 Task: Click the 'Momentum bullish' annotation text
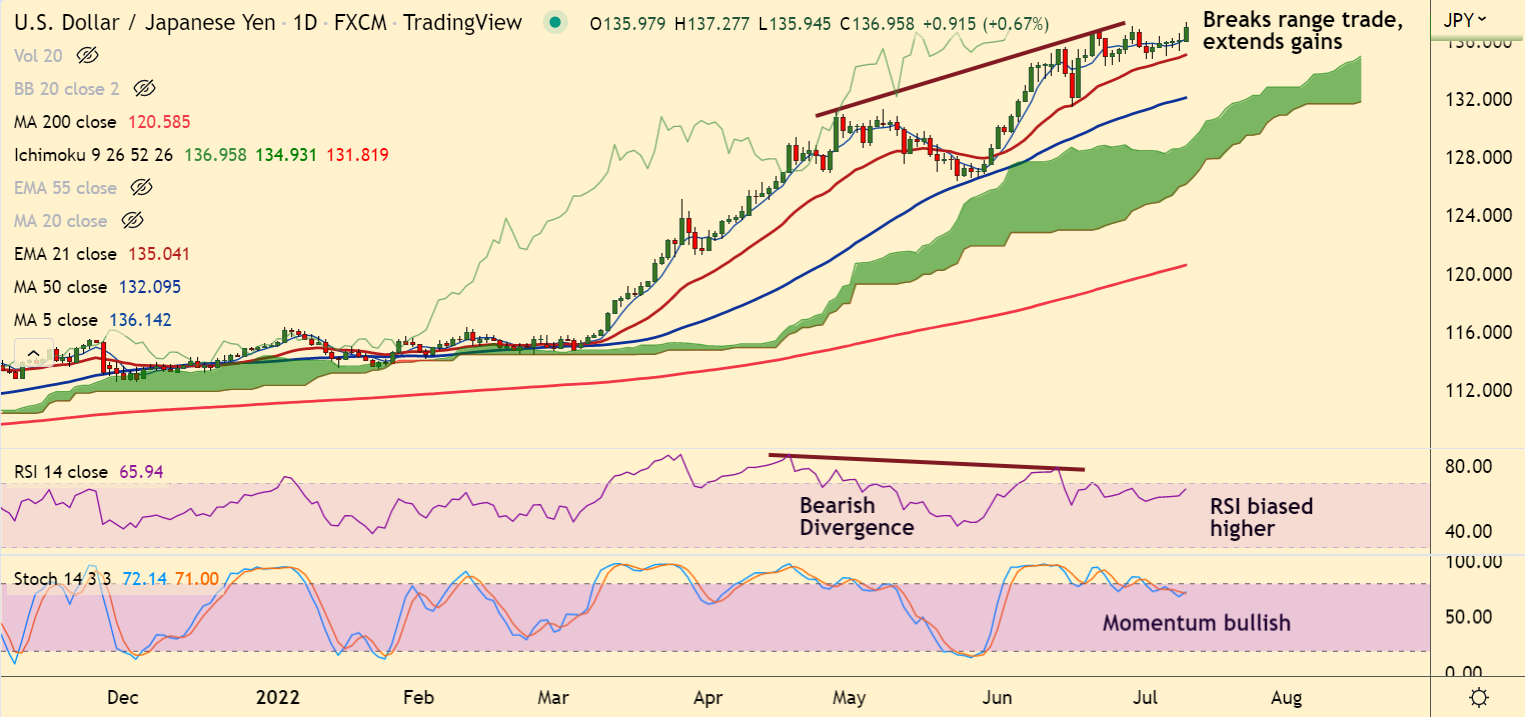click(1196, 623)
